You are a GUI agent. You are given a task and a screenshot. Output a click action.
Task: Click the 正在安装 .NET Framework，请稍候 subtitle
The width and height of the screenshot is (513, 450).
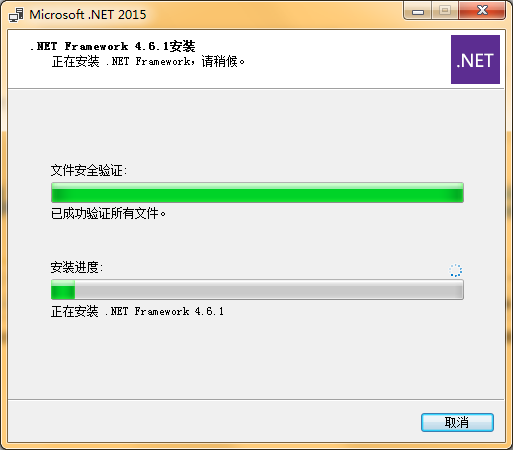coord(148,61)
